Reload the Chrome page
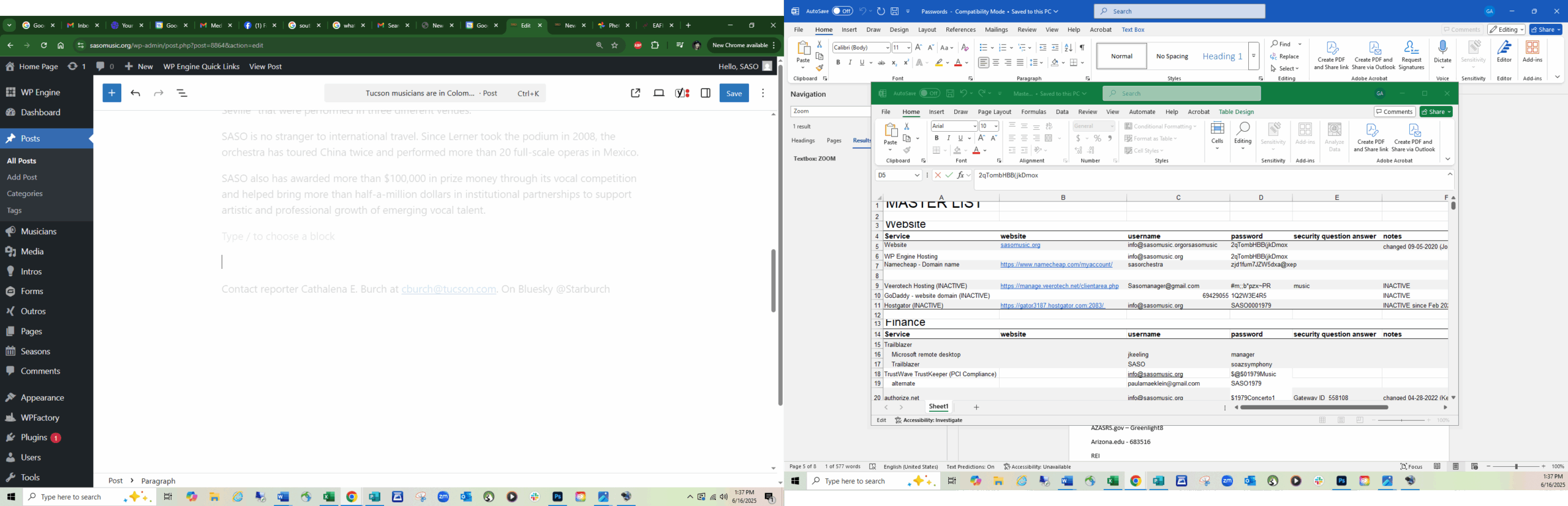 click(x=43, y=45)
